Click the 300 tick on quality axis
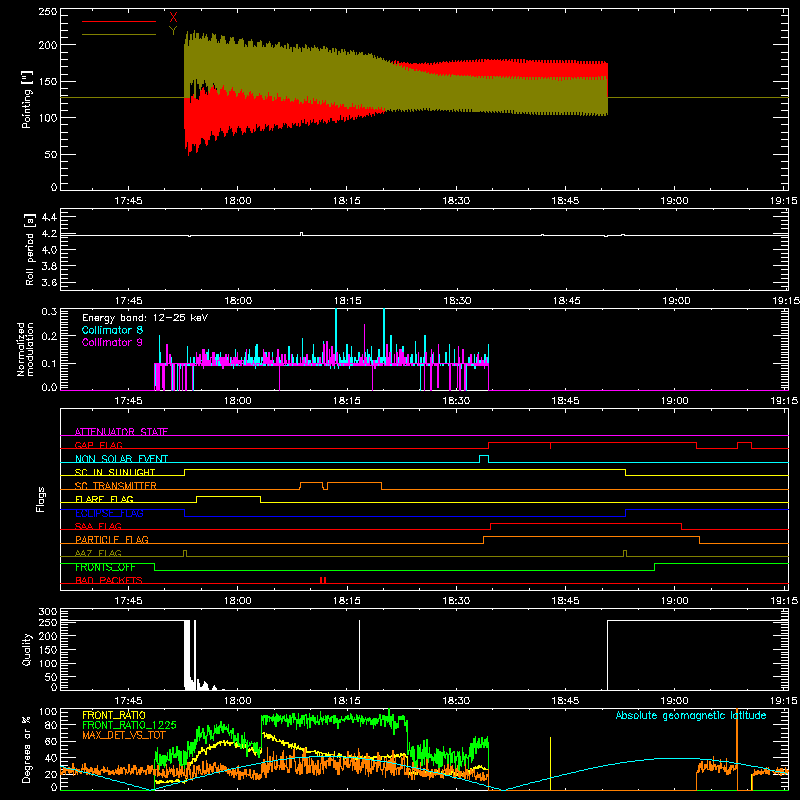 [x=48, y=612]
